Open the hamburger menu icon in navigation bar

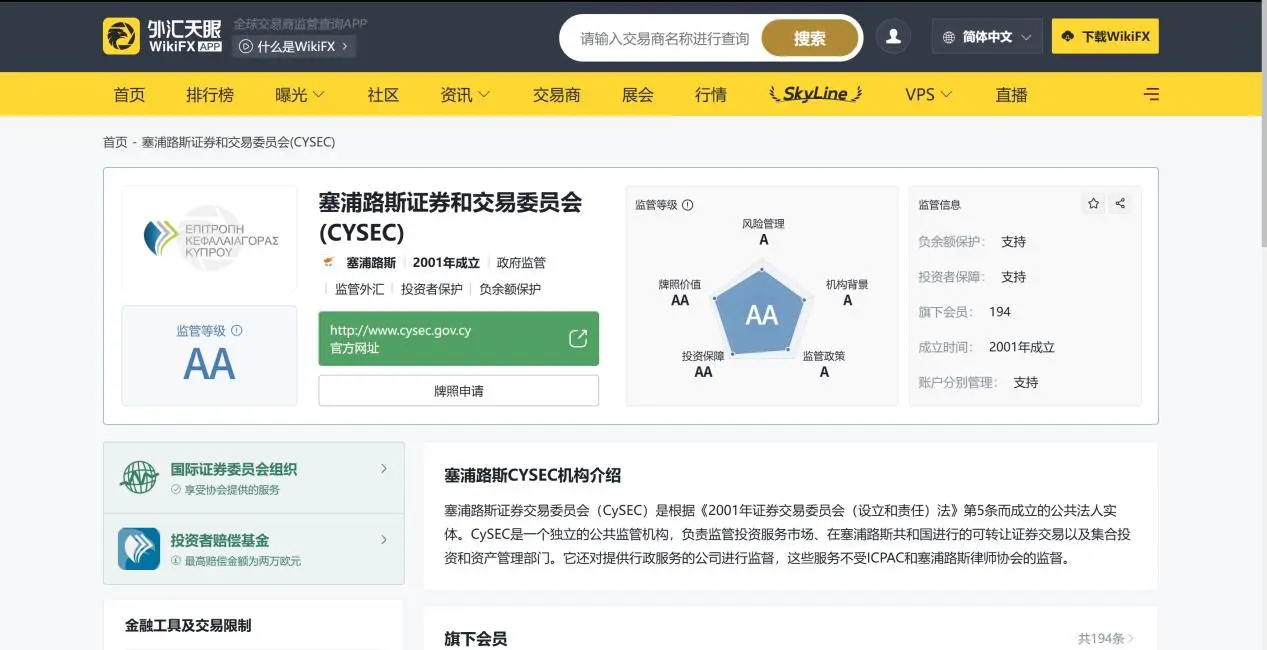pyautogui.click(x=1152, y=94)
